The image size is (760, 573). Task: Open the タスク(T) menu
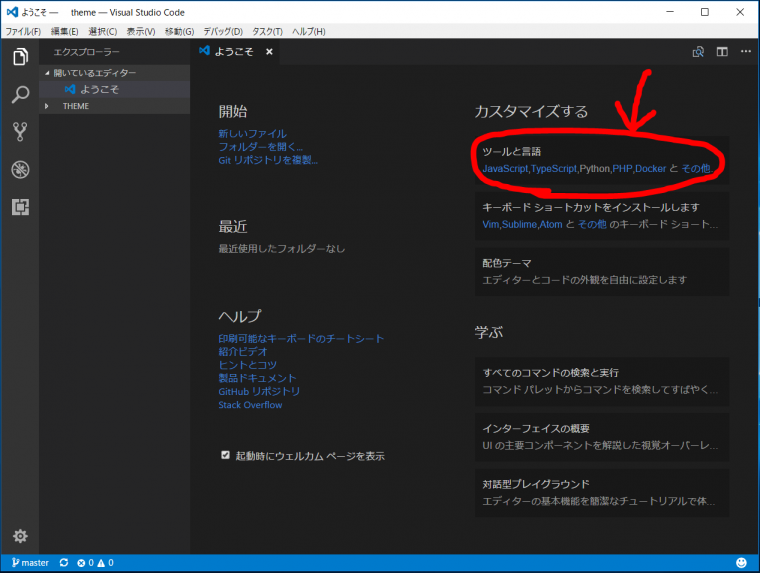point(267,32)
